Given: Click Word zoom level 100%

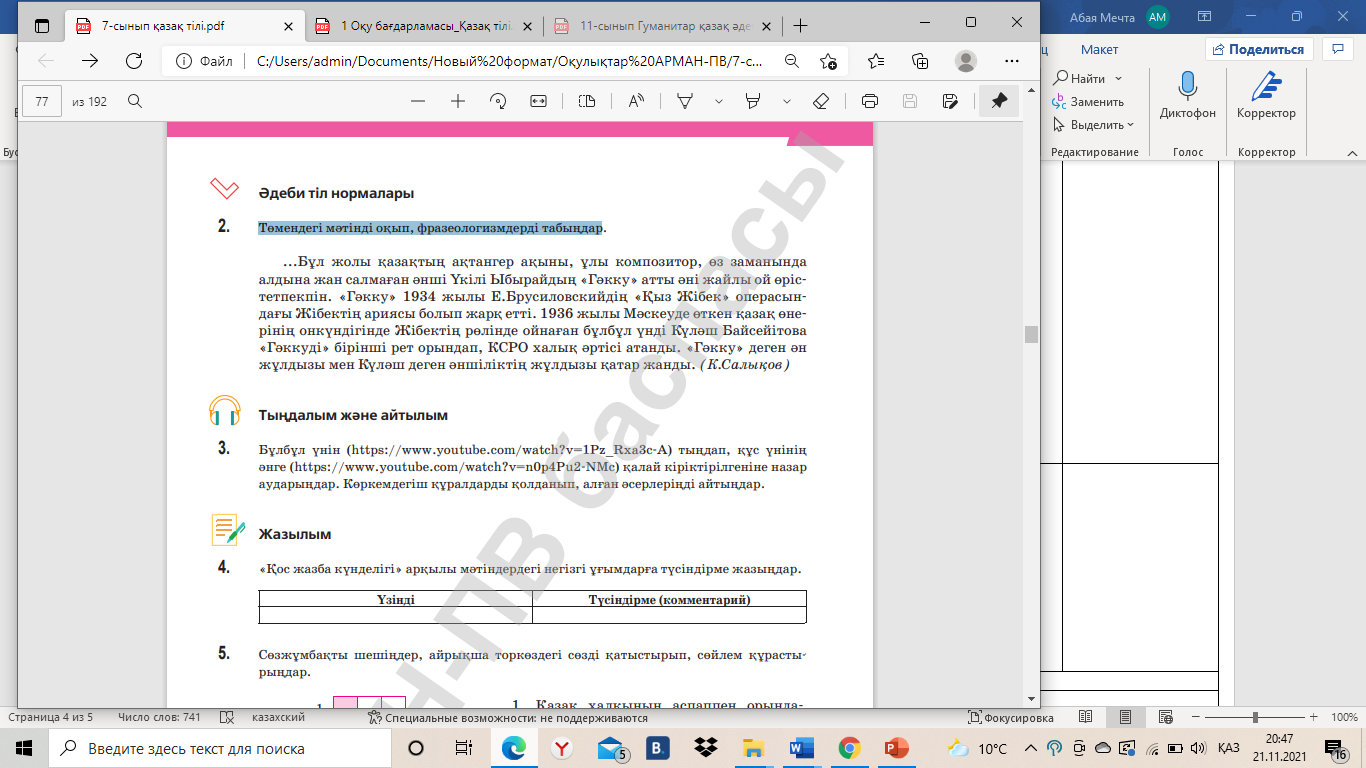Looking at the screenshot, I should pos(1344,718).
